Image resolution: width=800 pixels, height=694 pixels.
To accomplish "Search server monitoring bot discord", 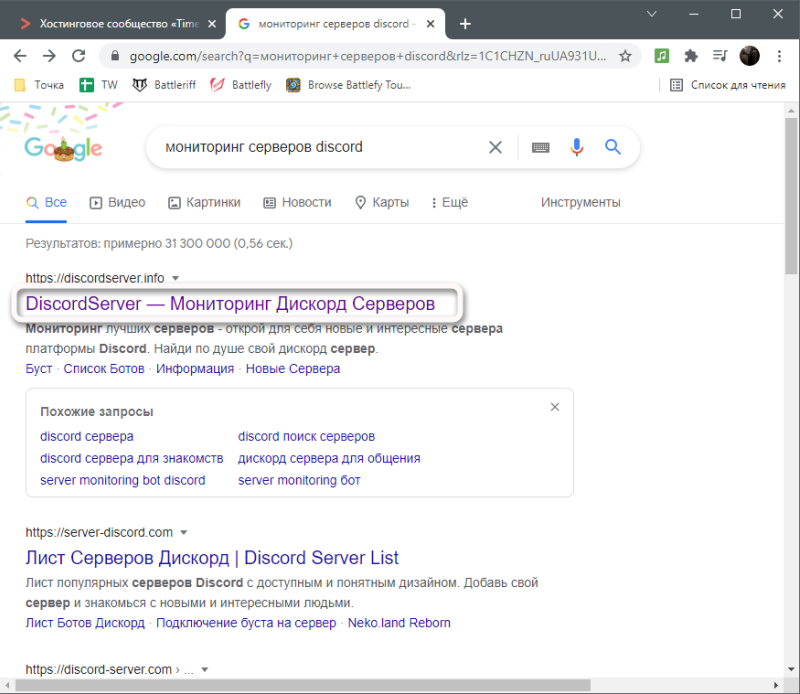I will (122, 481).
